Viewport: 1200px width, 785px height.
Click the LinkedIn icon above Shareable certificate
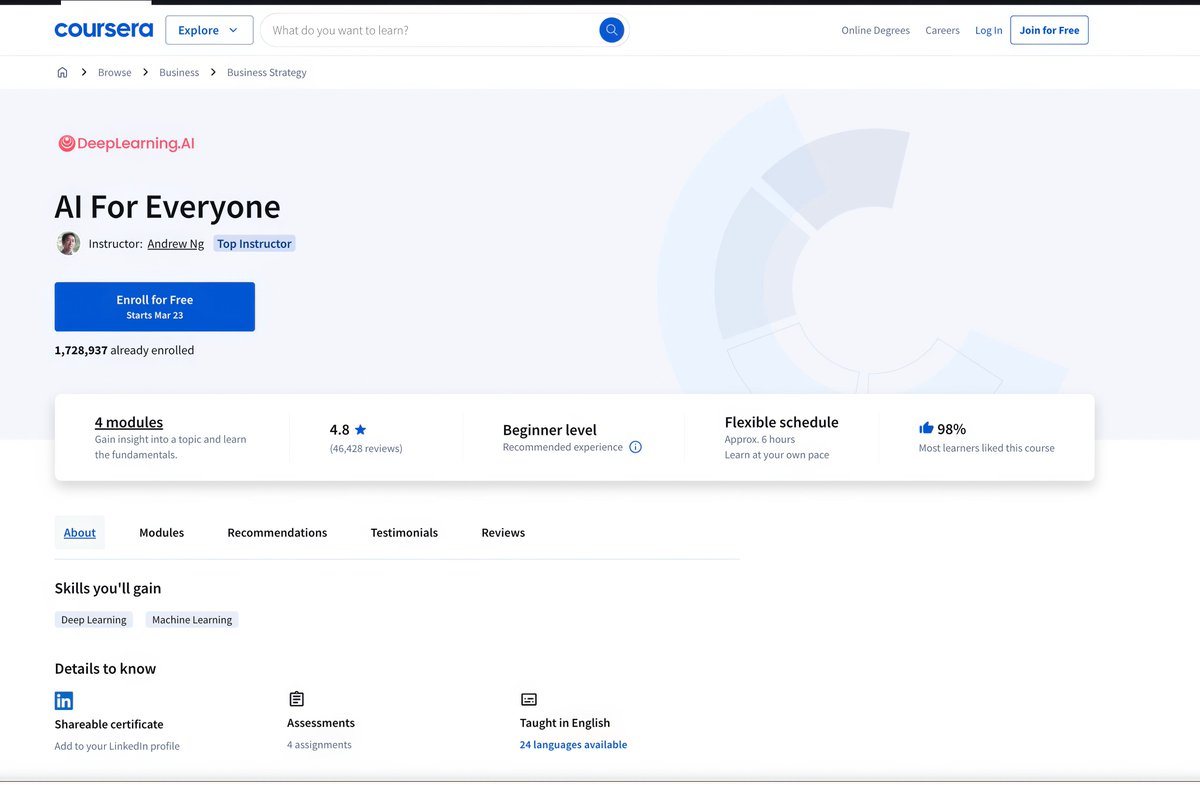64,700
